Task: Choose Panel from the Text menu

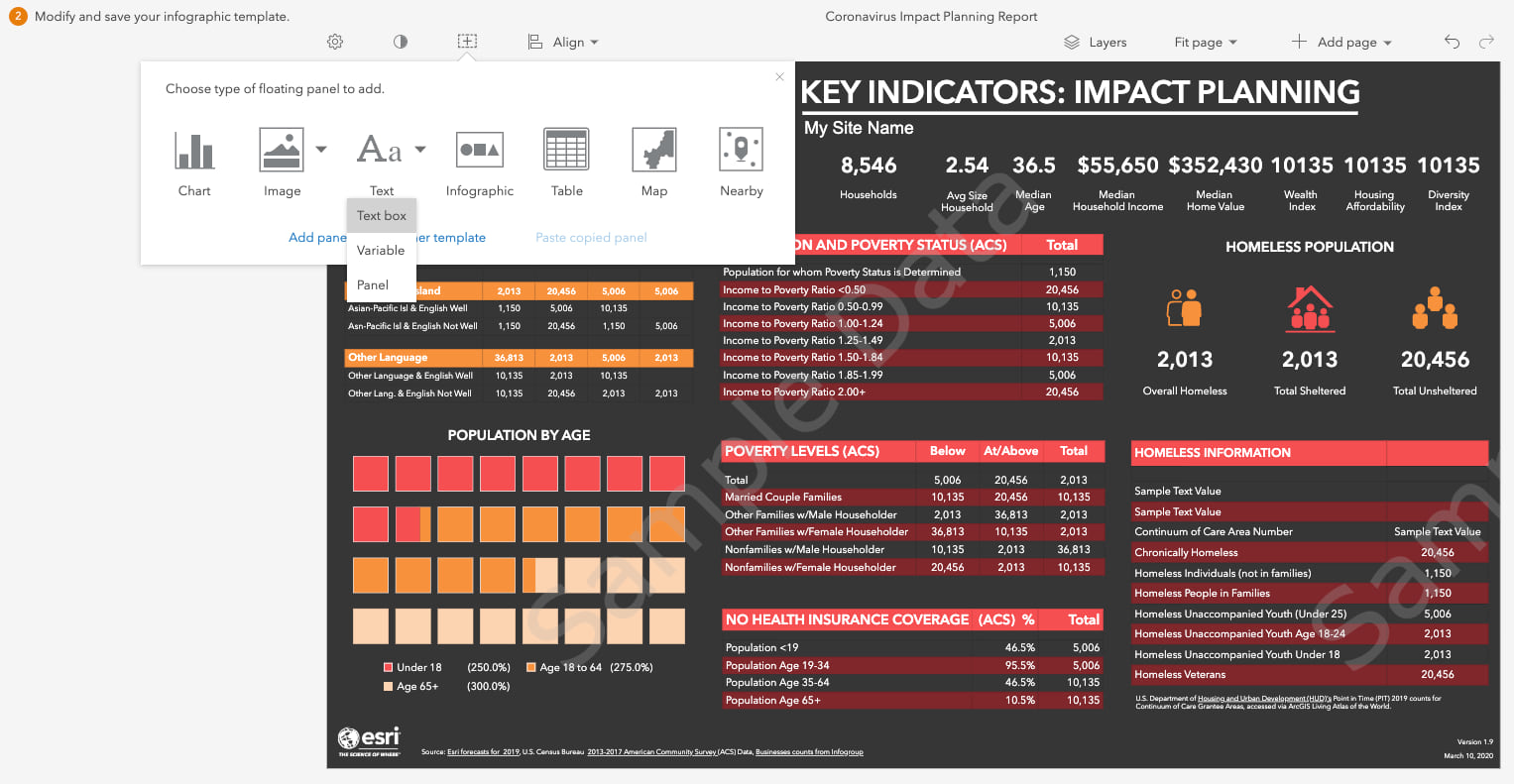Action: point(382,284)
